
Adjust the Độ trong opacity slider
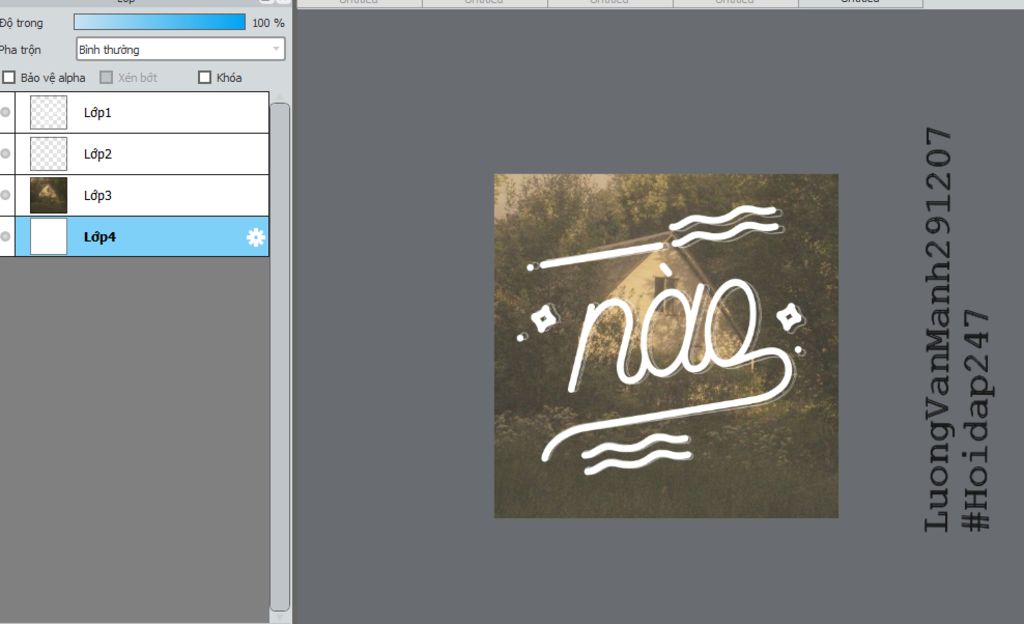pyautogui.click(x=159, y=22)
